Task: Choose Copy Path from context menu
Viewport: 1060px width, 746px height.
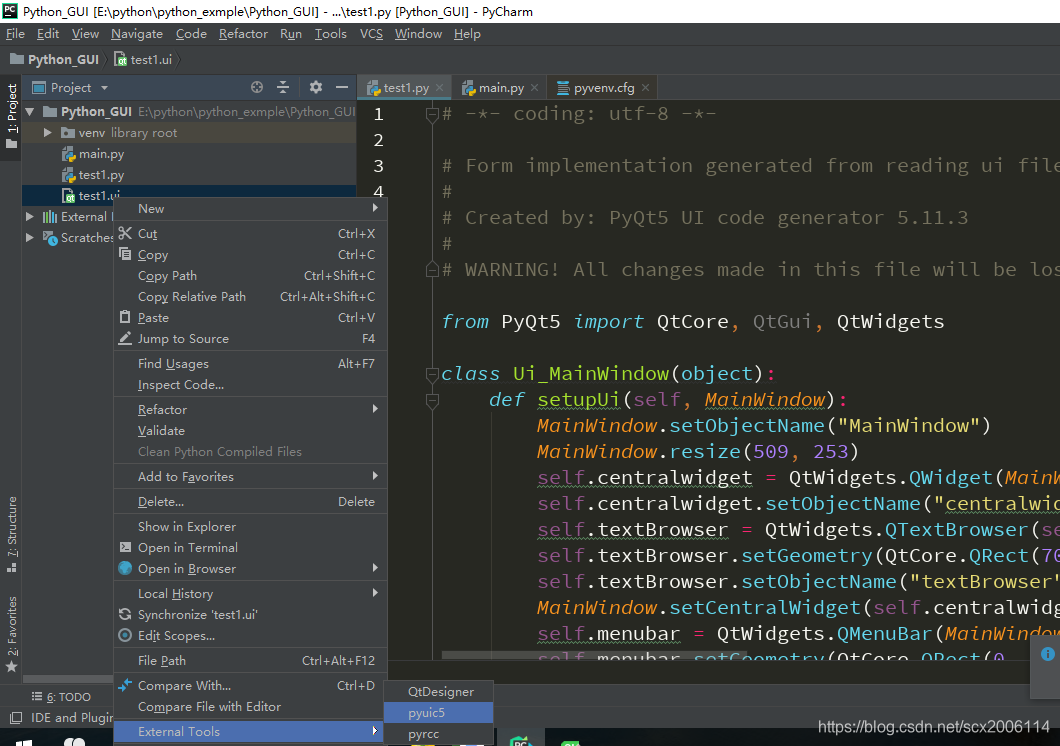Action: 250,275
